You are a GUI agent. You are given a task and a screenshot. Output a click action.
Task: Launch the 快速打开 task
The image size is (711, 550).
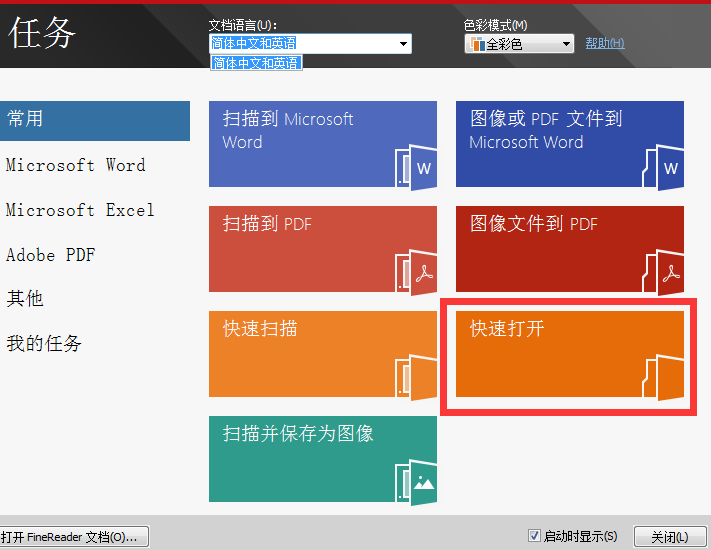tap(570, 354)
